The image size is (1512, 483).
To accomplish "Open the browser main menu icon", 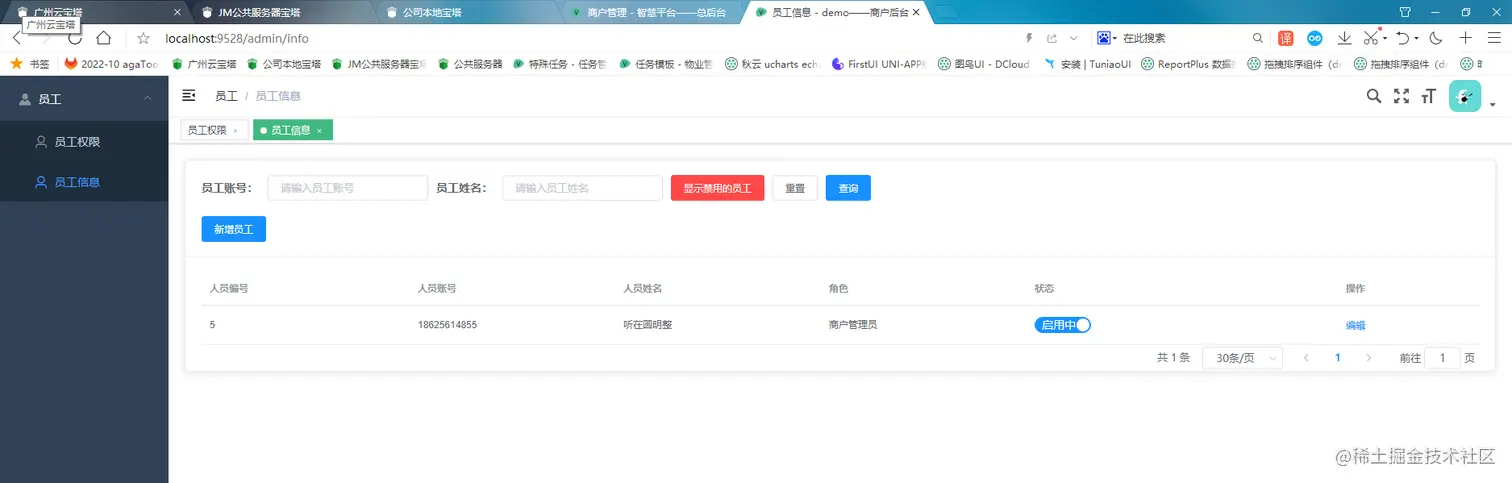I will (x=1494, y=38).
